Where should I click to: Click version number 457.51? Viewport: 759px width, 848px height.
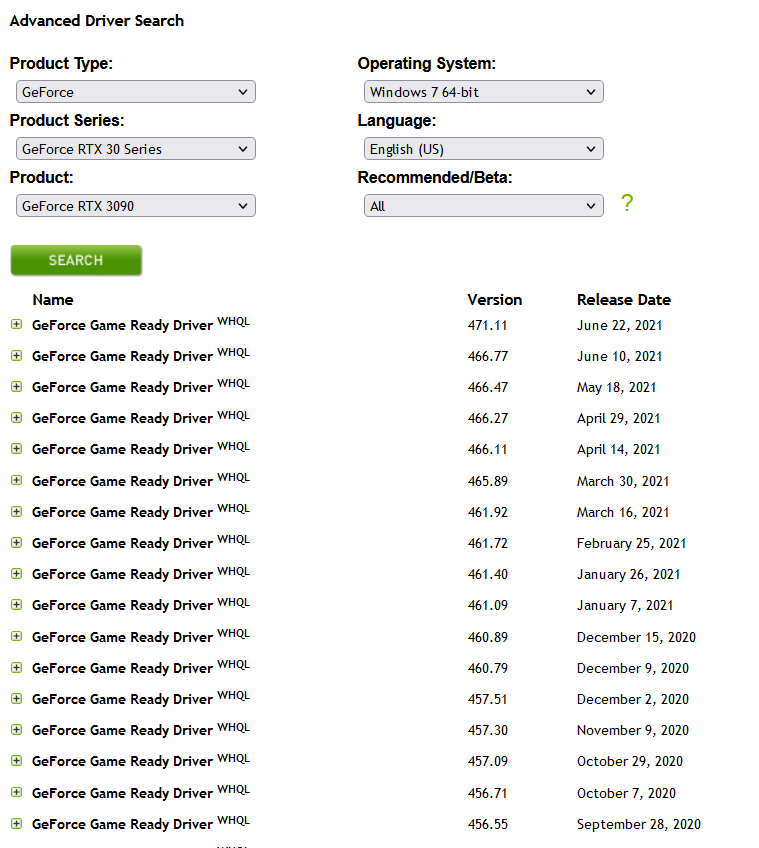pos(487,699)
